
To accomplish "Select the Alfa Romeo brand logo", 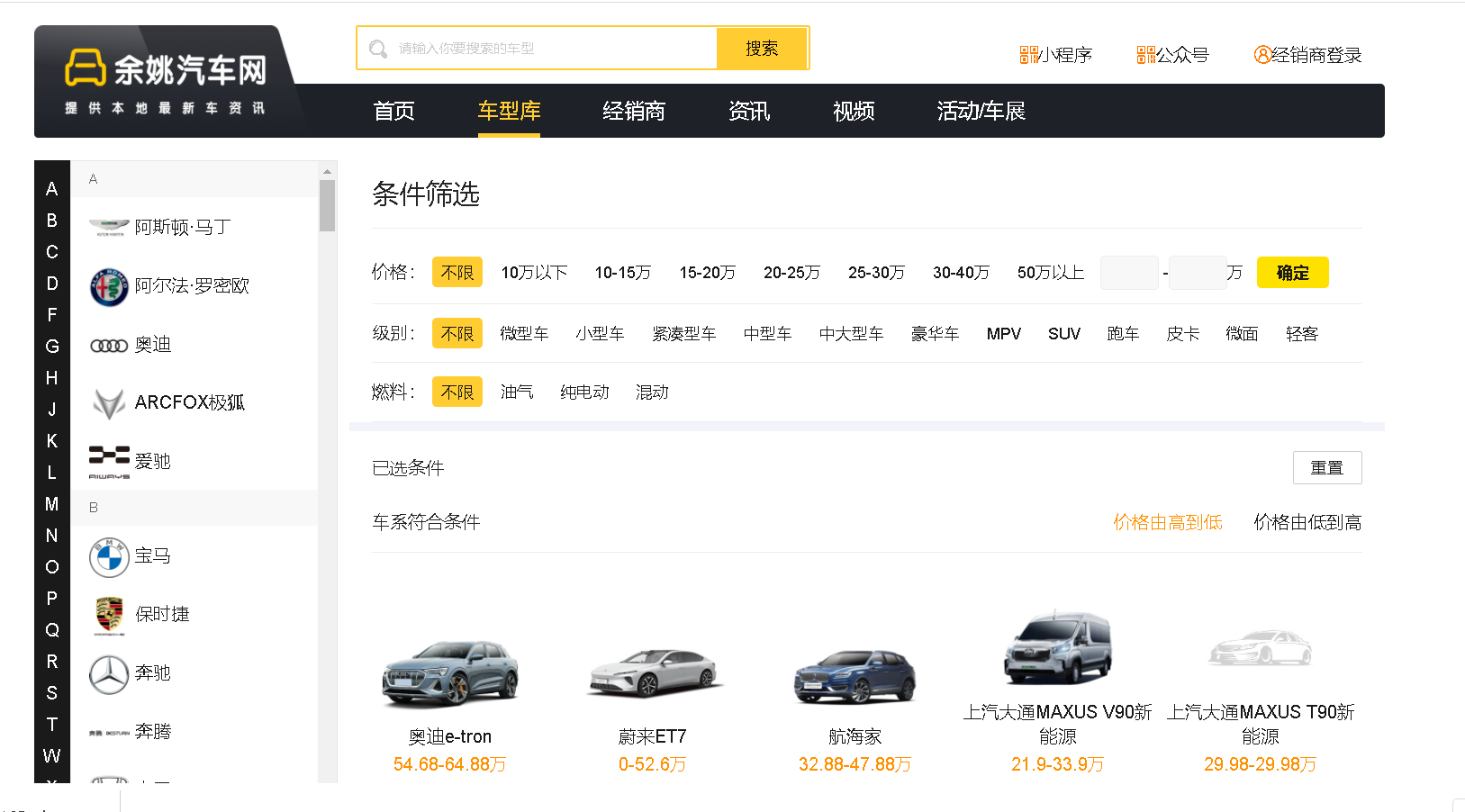I will [109, 286].
